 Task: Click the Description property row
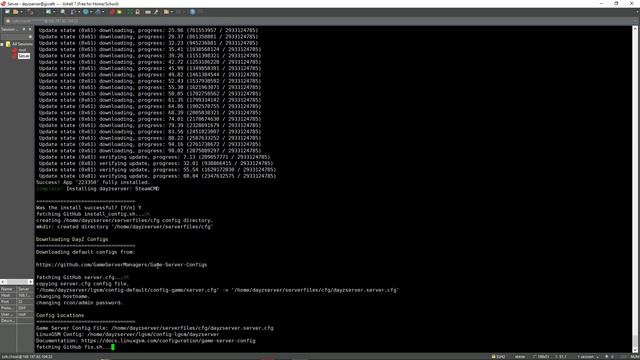pyautogui.click(x=17, y=320)
